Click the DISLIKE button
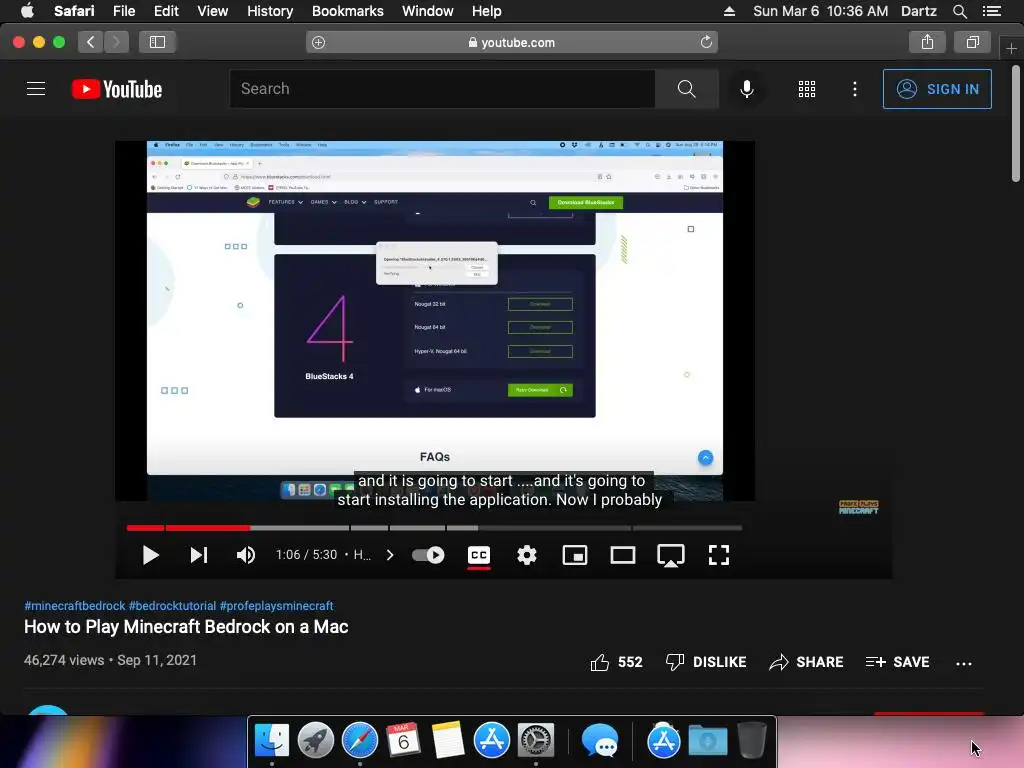Viewport: 1024px width, 768px height. (706, 662)
